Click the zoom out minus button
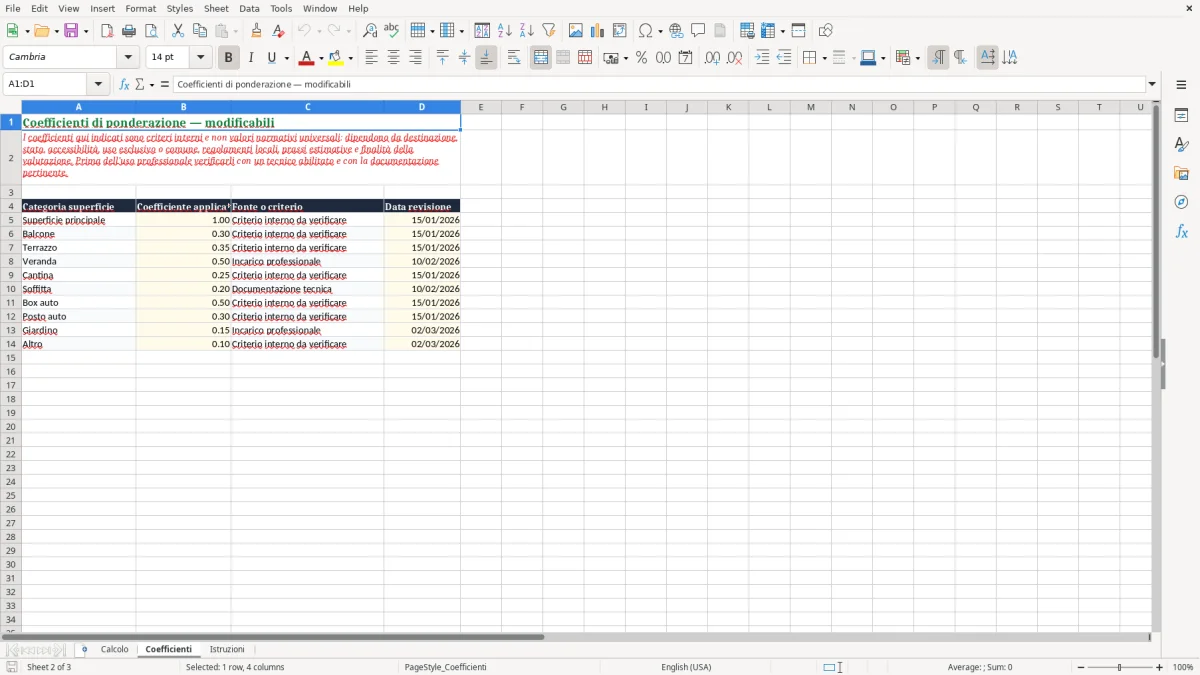Screen dimensions: 1200x675 click(x=1081, y=667)
